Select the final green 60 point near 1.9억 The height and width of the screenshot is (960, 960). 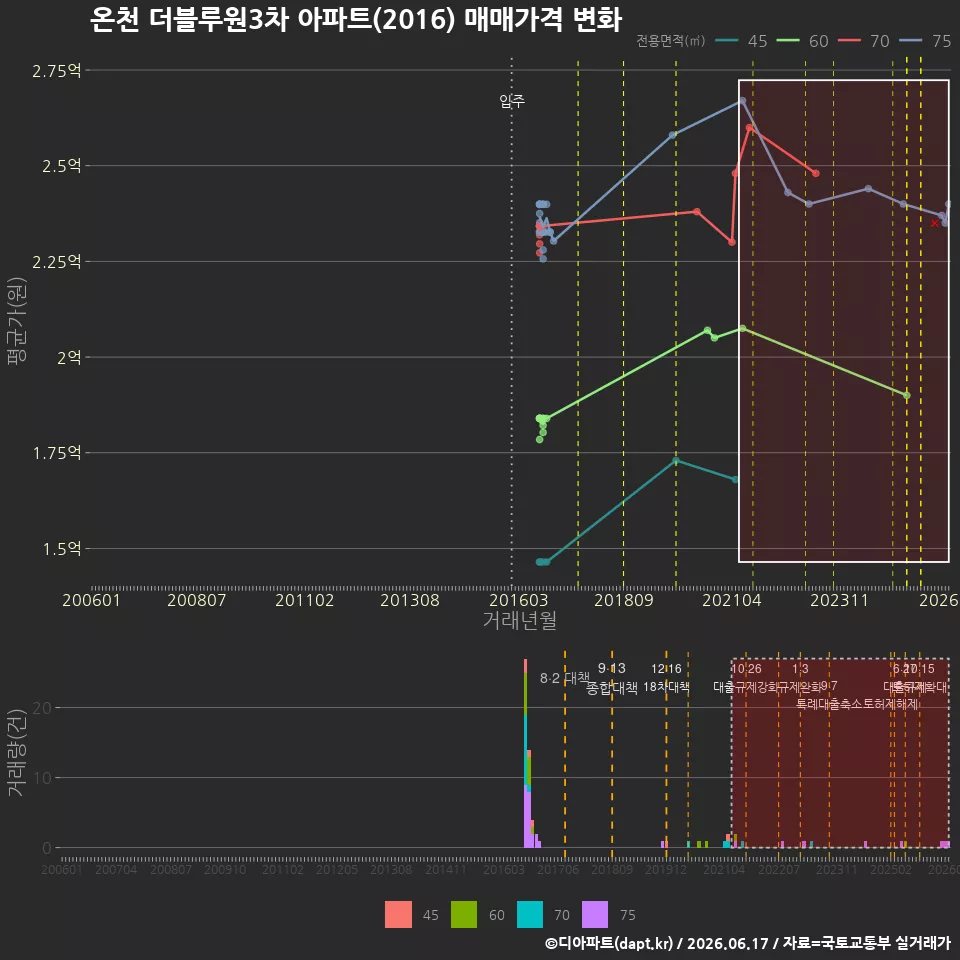[x=907, y=396]
